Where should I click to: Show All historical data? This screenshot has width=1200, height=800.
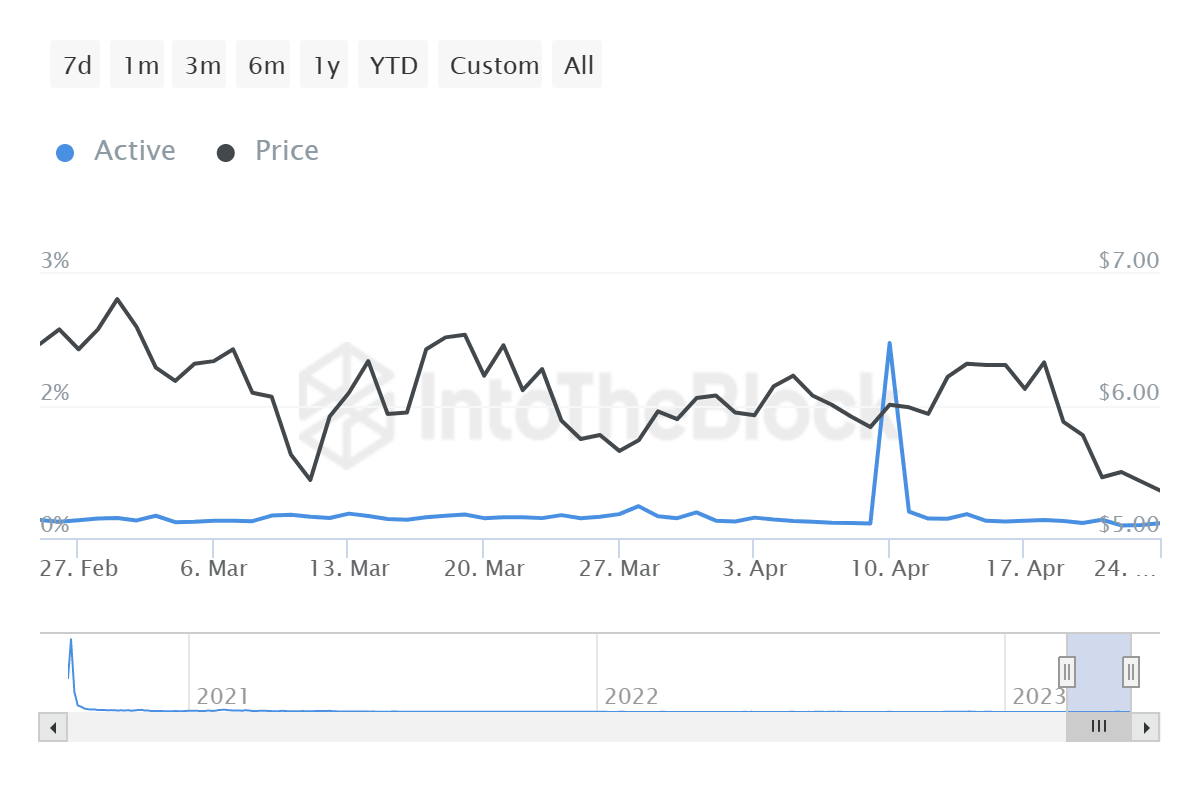click(578, 65)
